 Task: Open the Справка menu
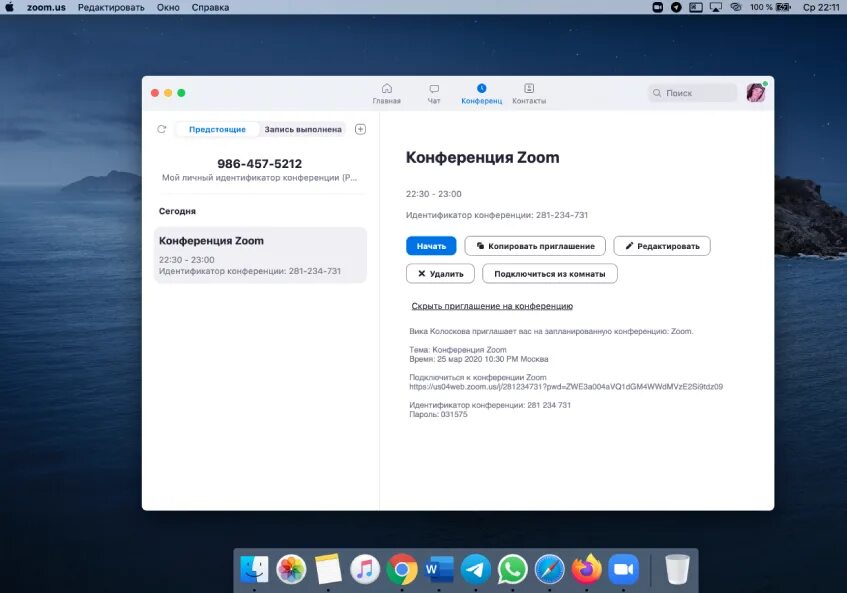coord(210,7)
